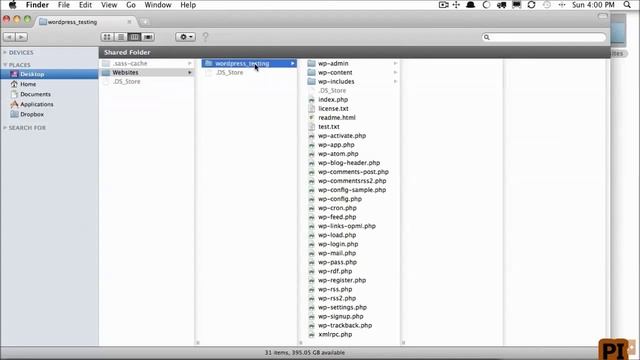This screenshot has height=360, width=640.
Task: Switch to column view
Action: click(x=134, y=37)
